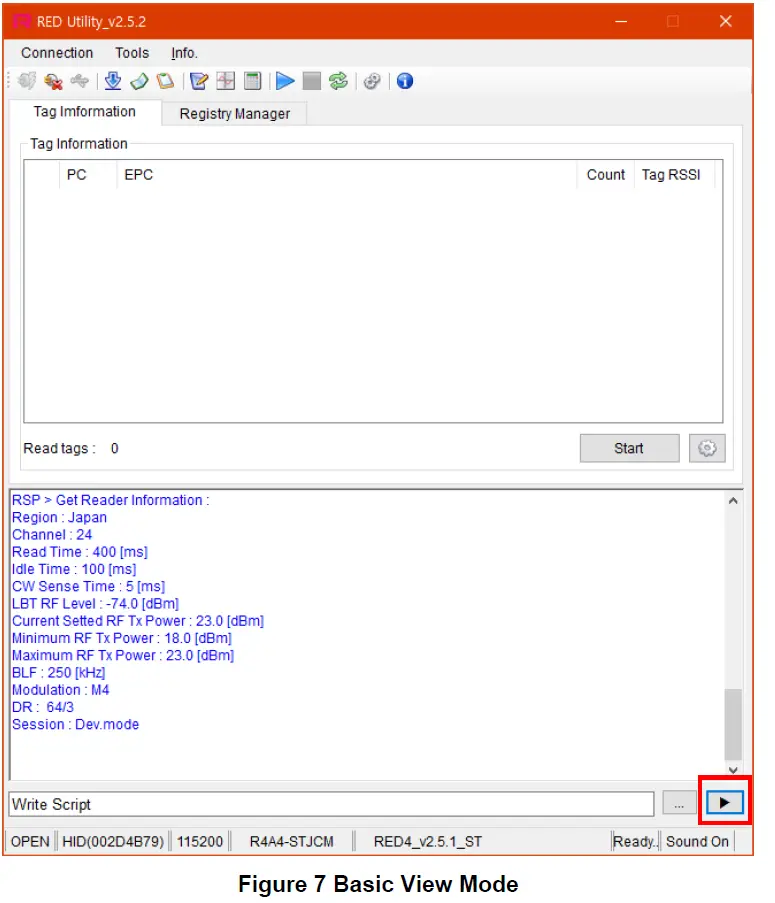Click the clipboard toolbar icon

pos(166,81)
